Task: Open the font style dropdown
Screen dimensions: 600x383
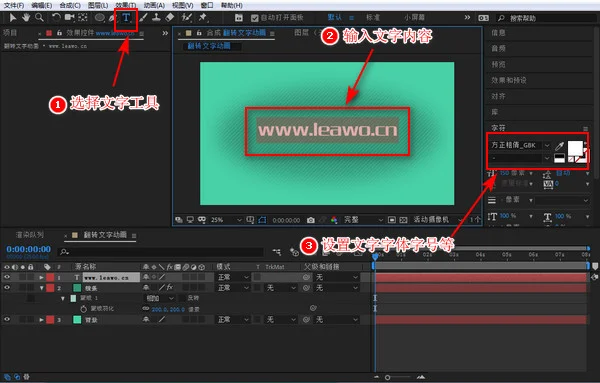Action: tap(547, 158)
